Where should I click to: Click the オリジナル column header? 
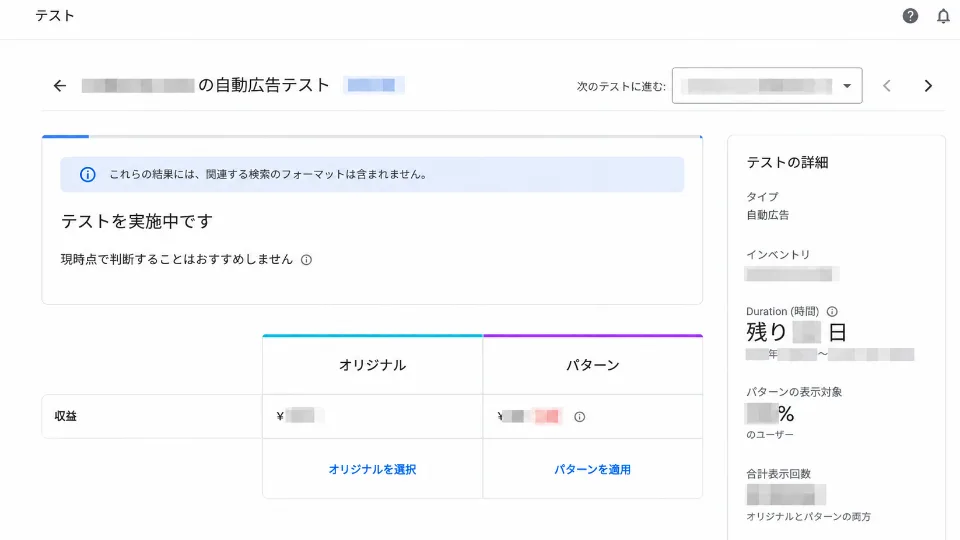[372, 365]
